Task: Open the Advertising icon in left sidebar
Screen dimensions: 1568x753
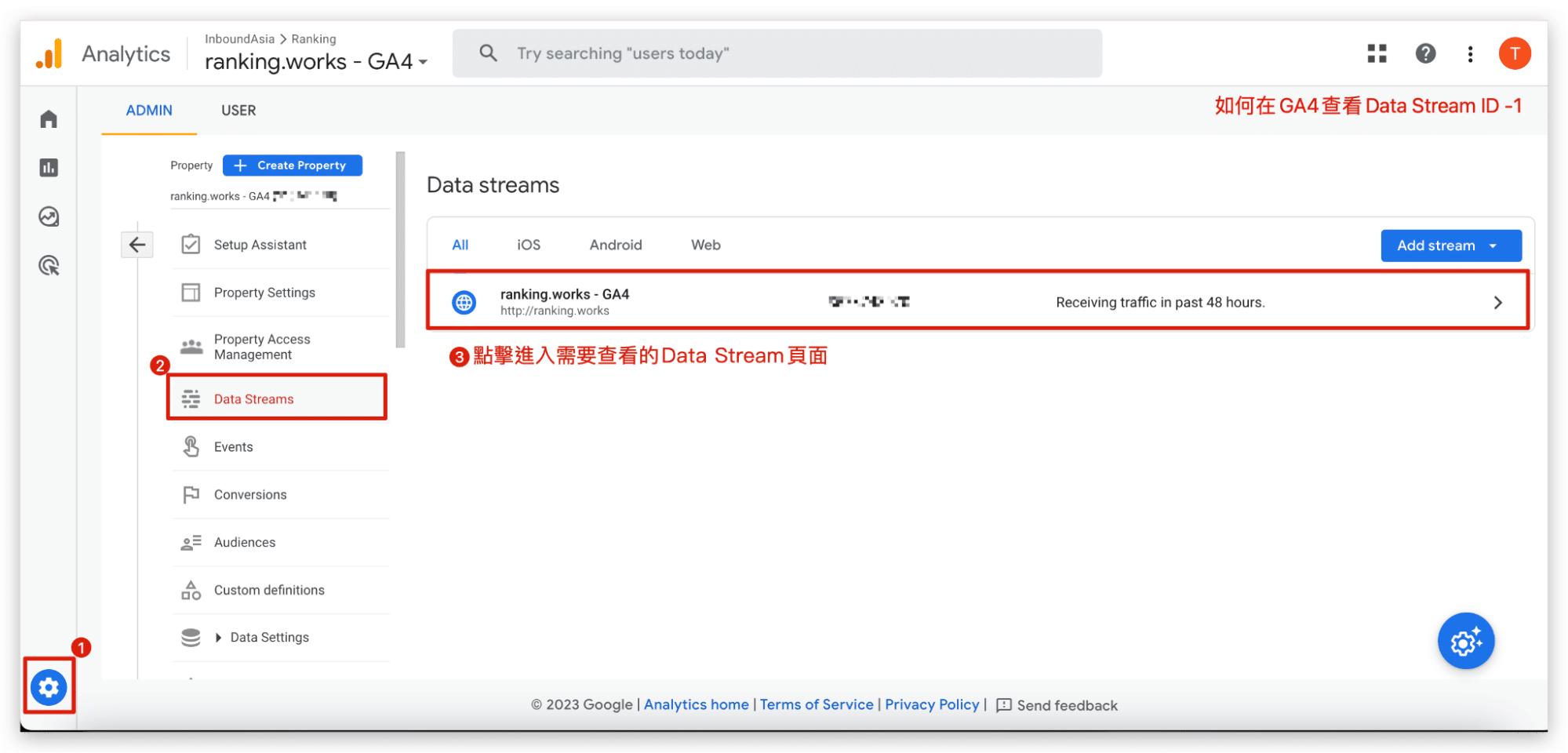Action: coord(49,266)
